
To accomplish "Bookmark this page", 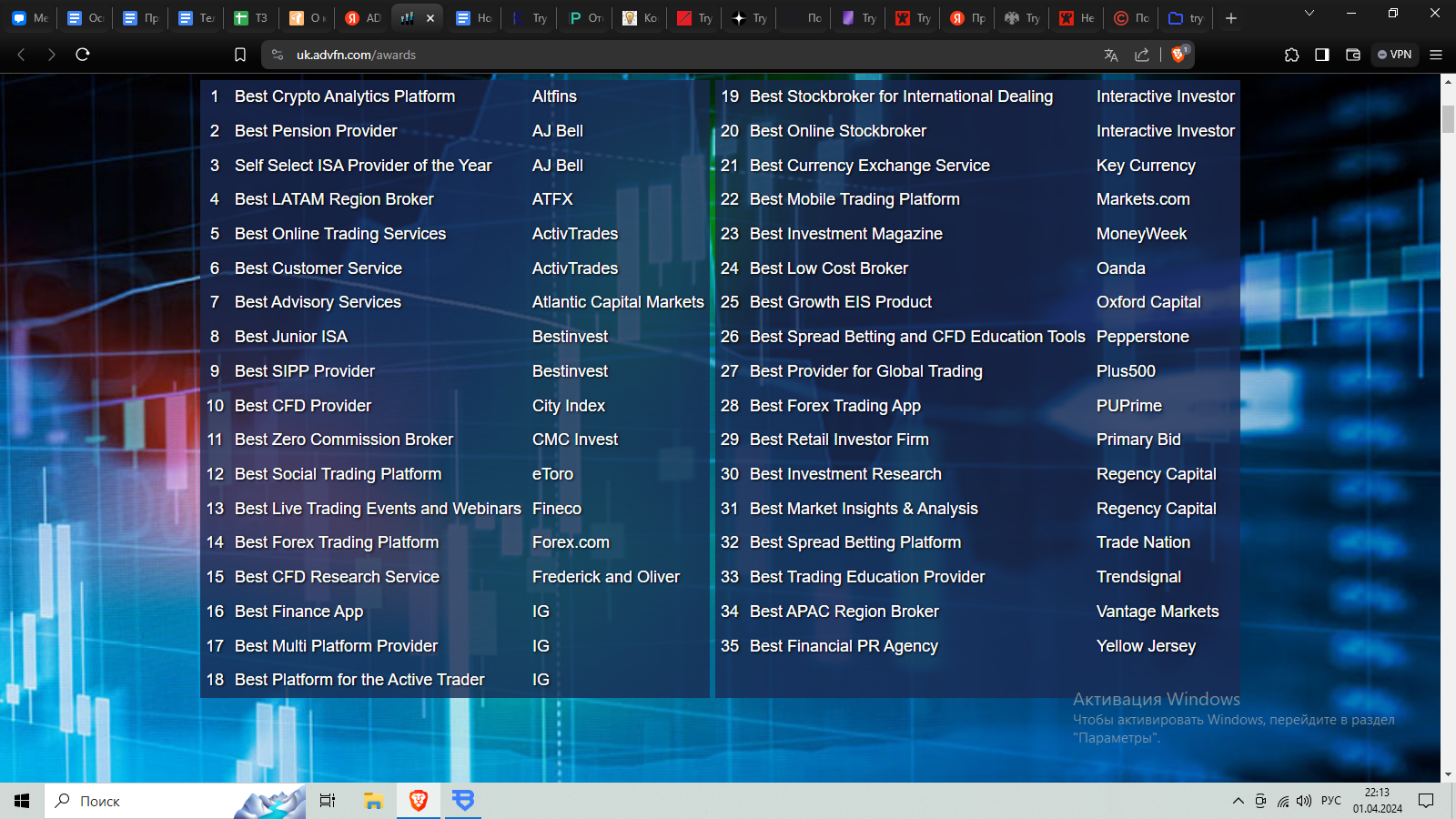I will 240,55.
